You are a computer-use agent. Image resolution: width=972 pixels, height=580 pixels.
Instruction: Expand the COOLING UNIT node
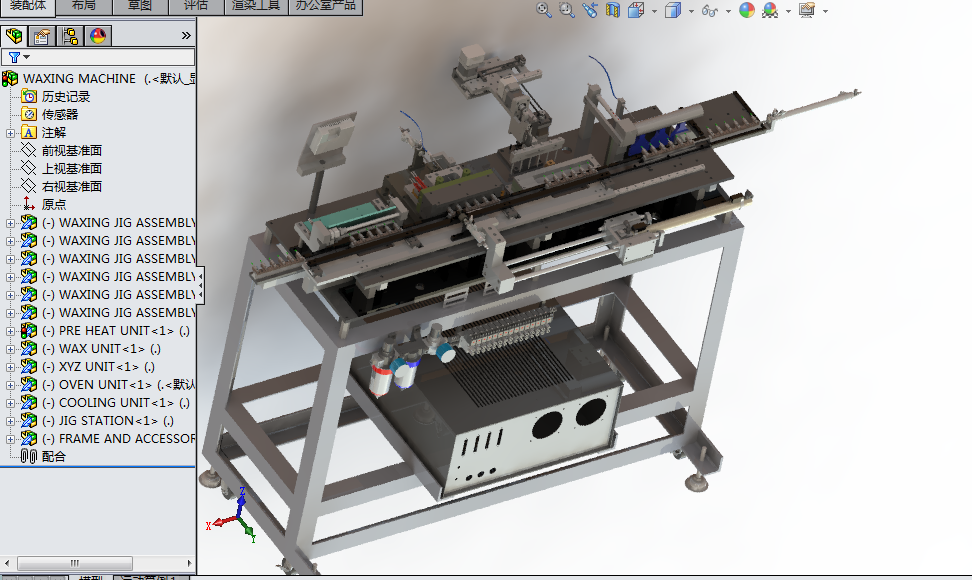11,403
